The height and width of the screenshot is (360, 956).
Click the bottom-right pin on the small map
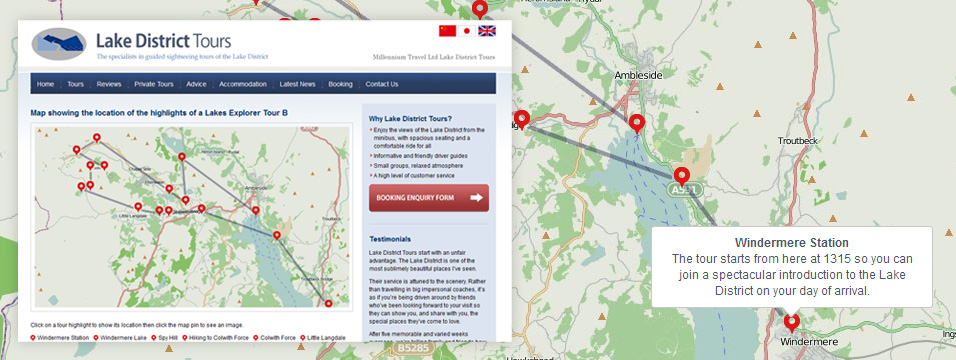pos(329,303)
